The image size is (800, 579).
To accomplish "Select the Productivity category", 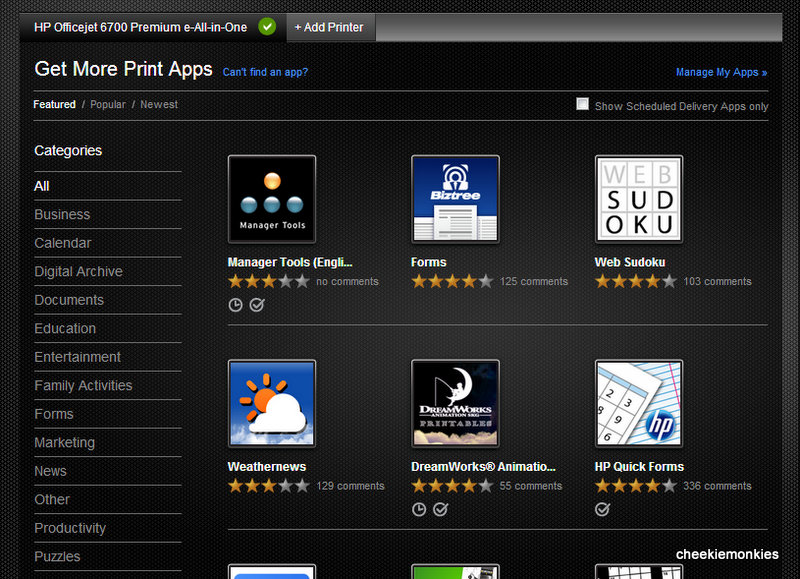I will [108, 529].
